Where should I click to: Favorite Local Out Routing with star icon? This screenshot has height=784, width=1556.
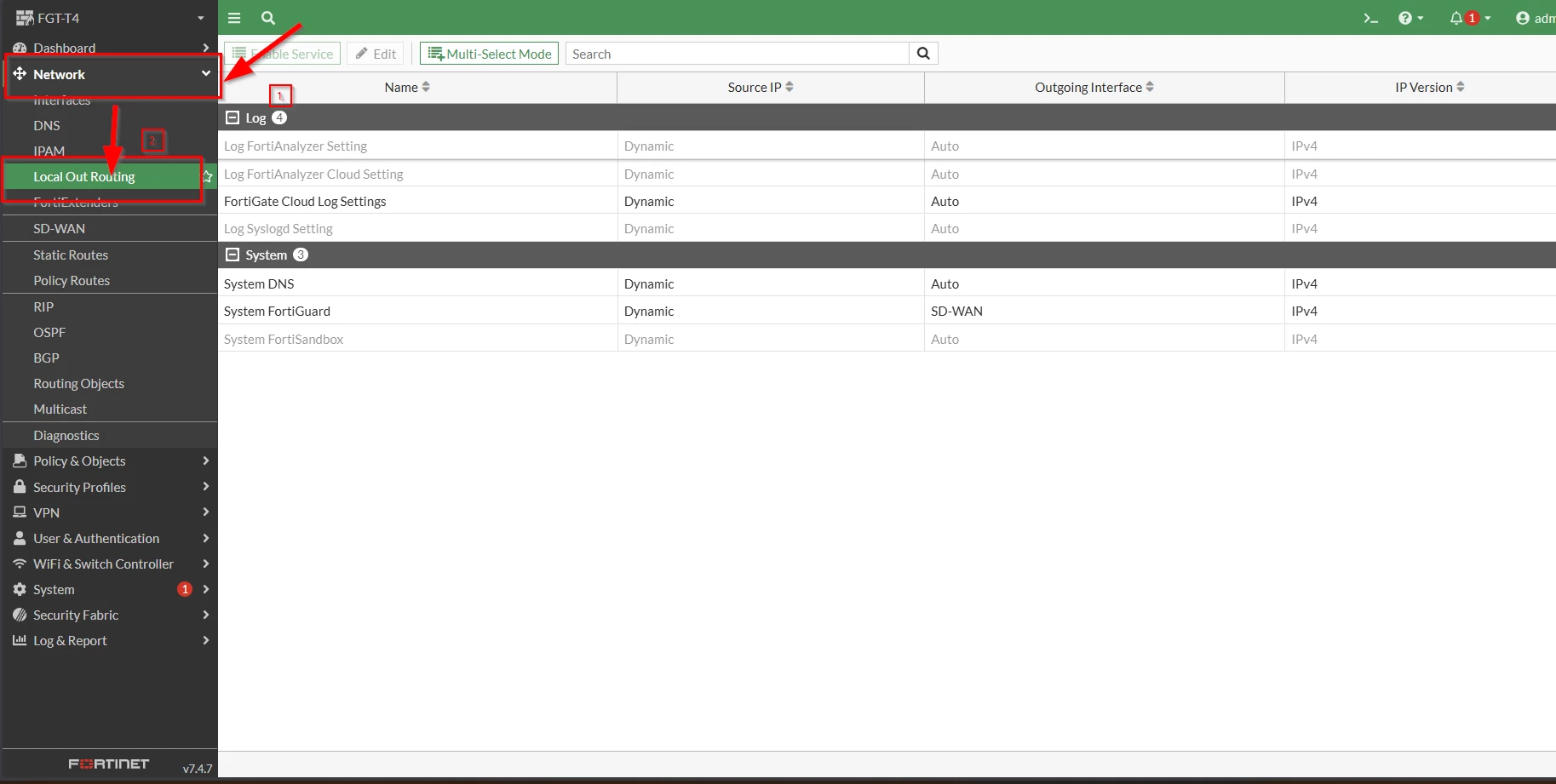[207, 176]
